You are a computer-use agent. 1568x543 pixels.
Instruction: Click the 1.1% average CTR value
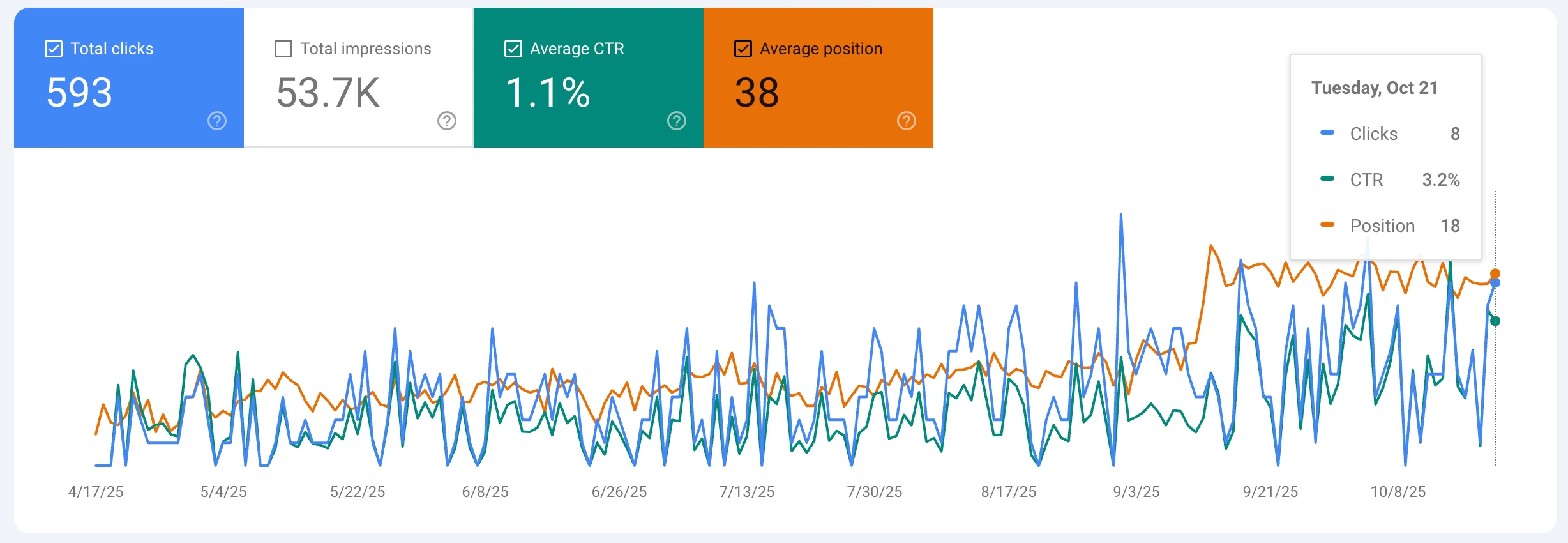click(548, 93)
